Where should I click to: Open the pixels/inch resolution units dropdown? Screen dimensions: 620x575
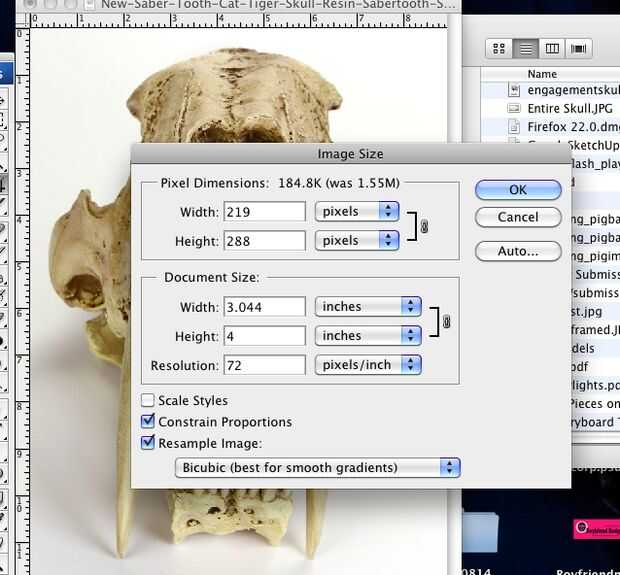pyautogui.click(x=368, y=365)
